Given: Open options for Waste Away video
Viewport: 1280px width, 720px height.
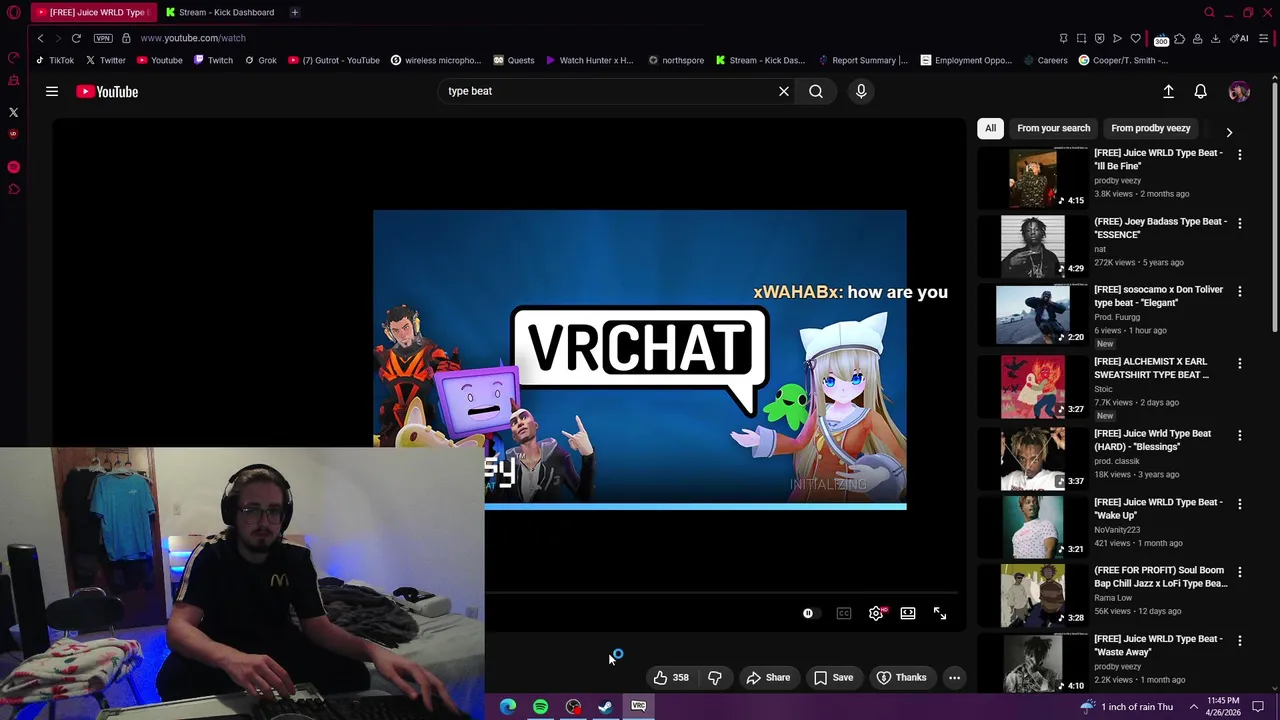Looking at the screenshot, I should (x=1240, y=640).
